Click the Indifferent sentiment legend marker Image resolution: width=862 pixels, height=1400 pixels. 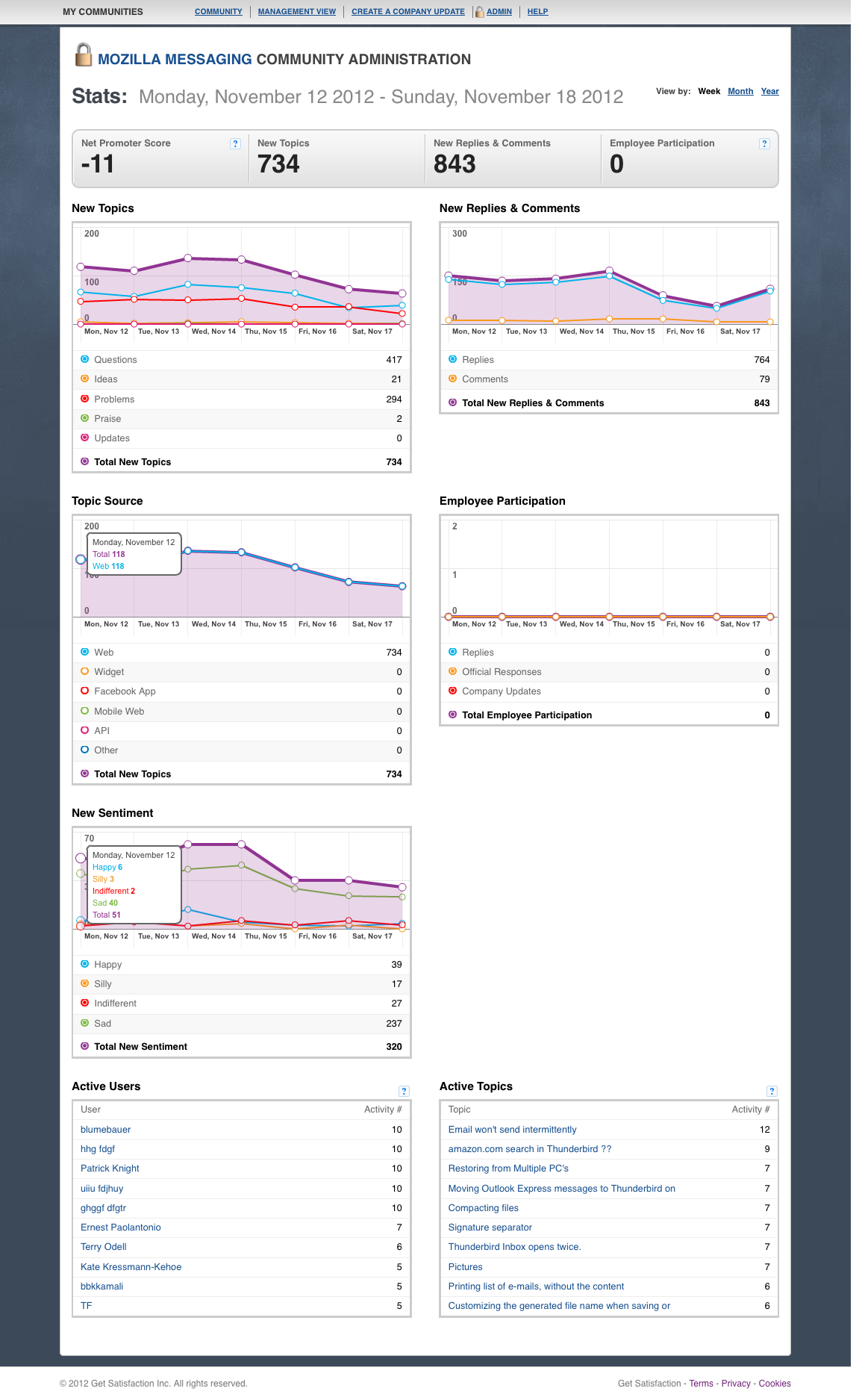pos(84,1003)
